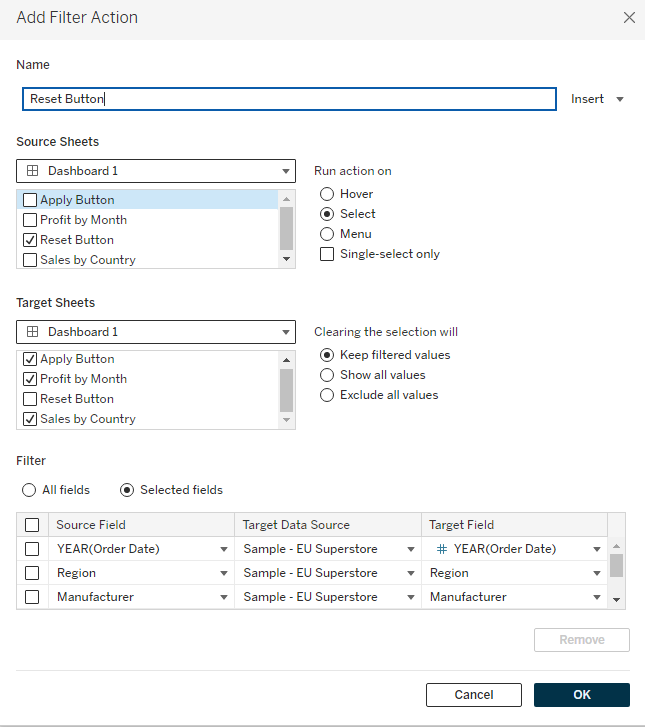The width and height of the screenshot is (645, 727).
Task: Check the Apply Button source sheet
Action: [x=30, y=200]
